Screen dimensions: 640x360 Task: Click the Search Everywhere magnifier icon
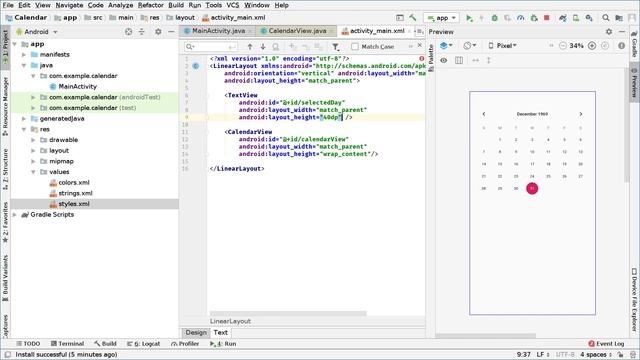click(606, 18)
